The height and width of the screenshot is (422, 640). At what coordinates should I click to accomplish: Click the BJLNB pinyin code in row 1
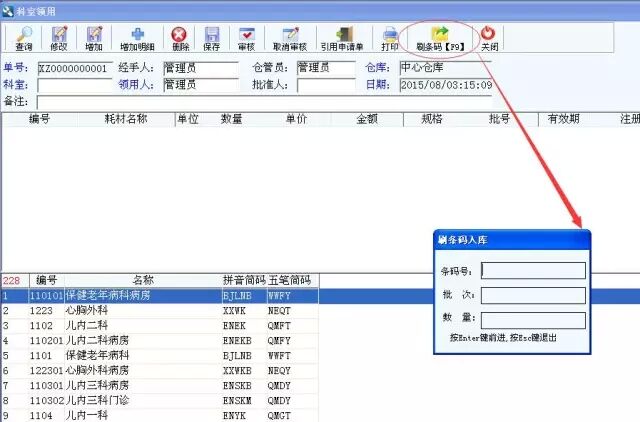pos(237,296)
